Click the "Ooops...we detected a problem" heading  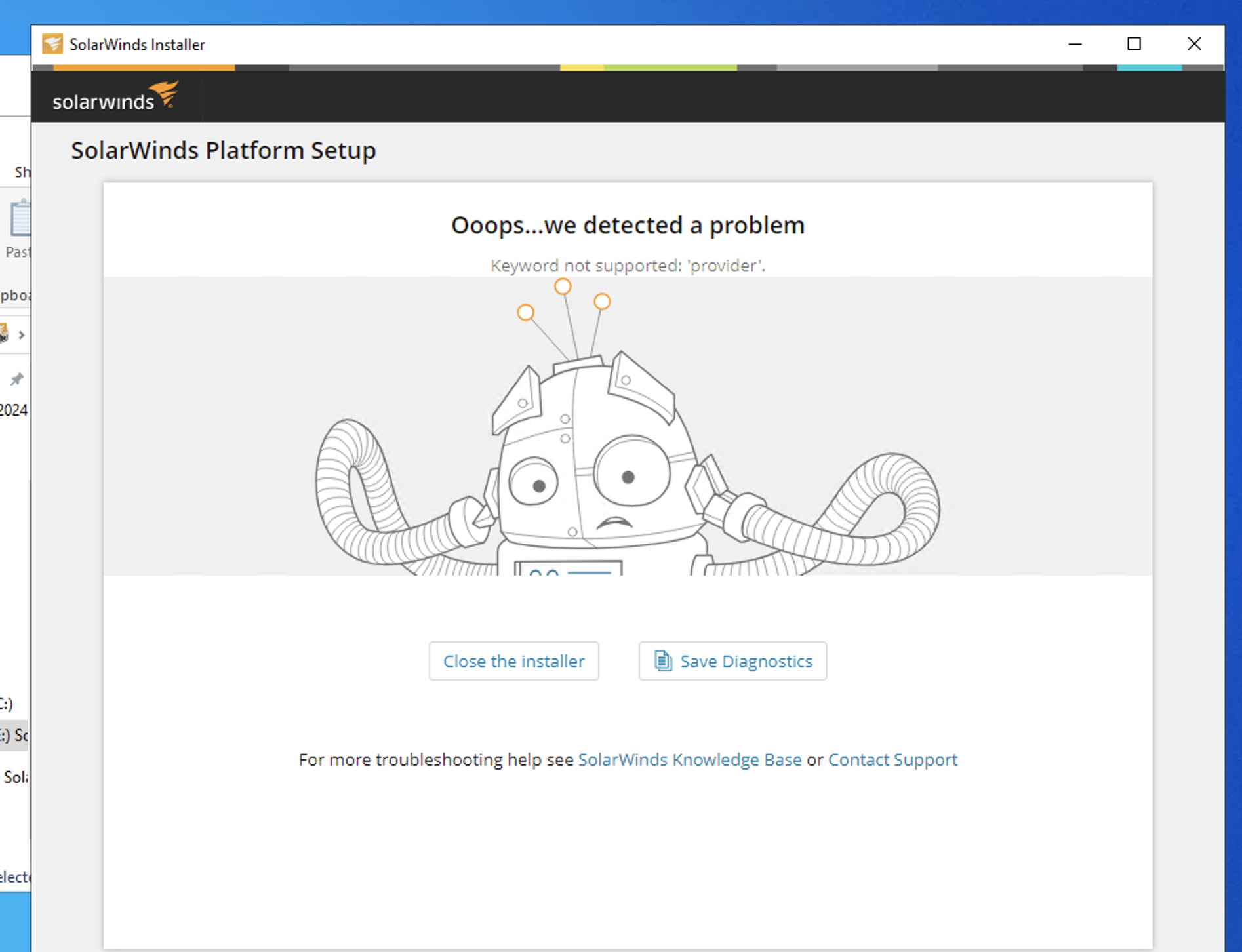pyautogui.click(x=628, y=225)
